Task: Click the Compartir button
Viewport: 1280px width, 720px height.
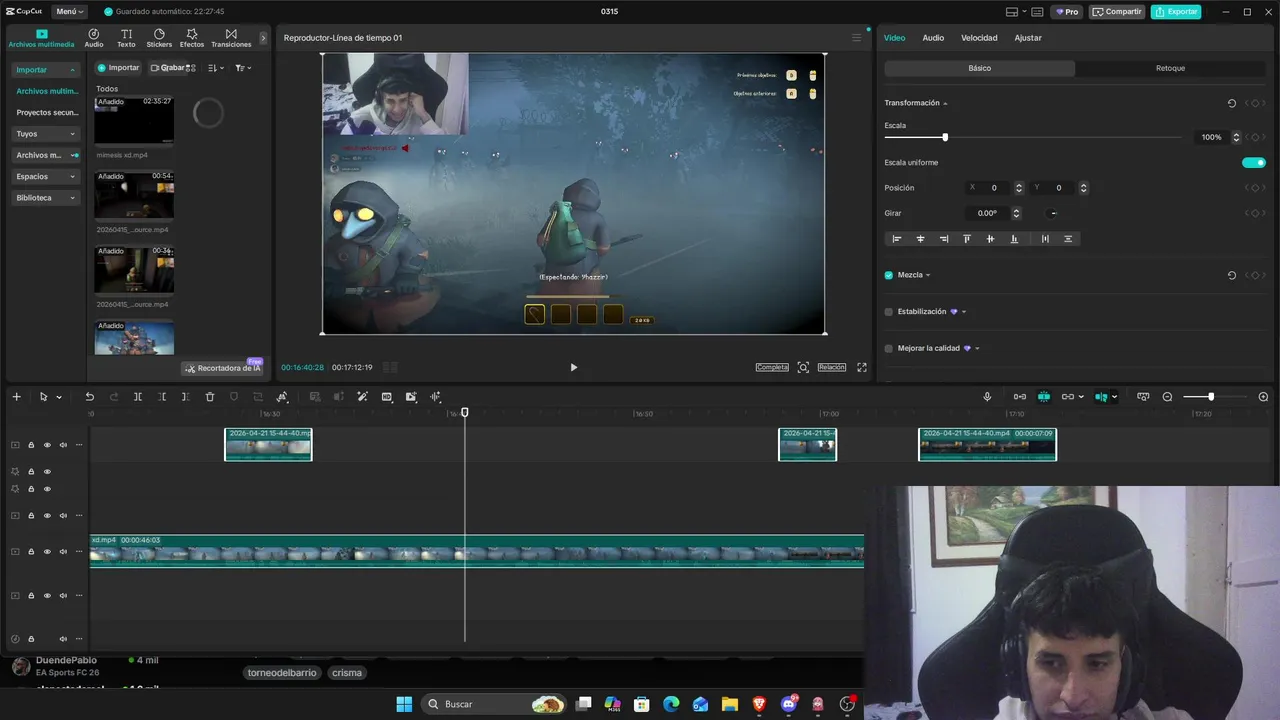Action: [x=1117, y=12]
